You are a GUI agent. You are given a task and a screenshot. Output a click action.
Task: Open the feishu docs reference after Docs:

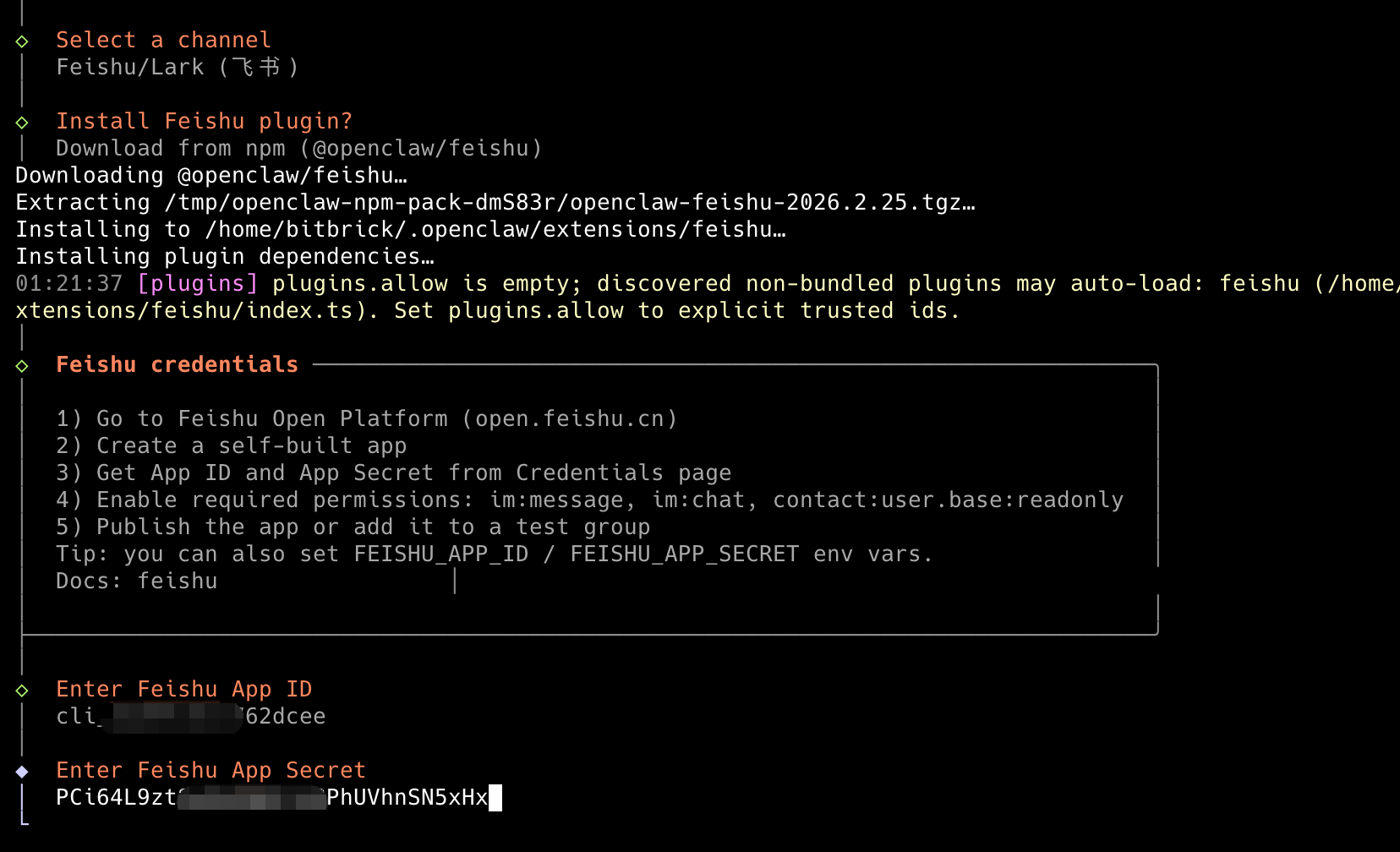pyautogui.click(x=178, y=582)
